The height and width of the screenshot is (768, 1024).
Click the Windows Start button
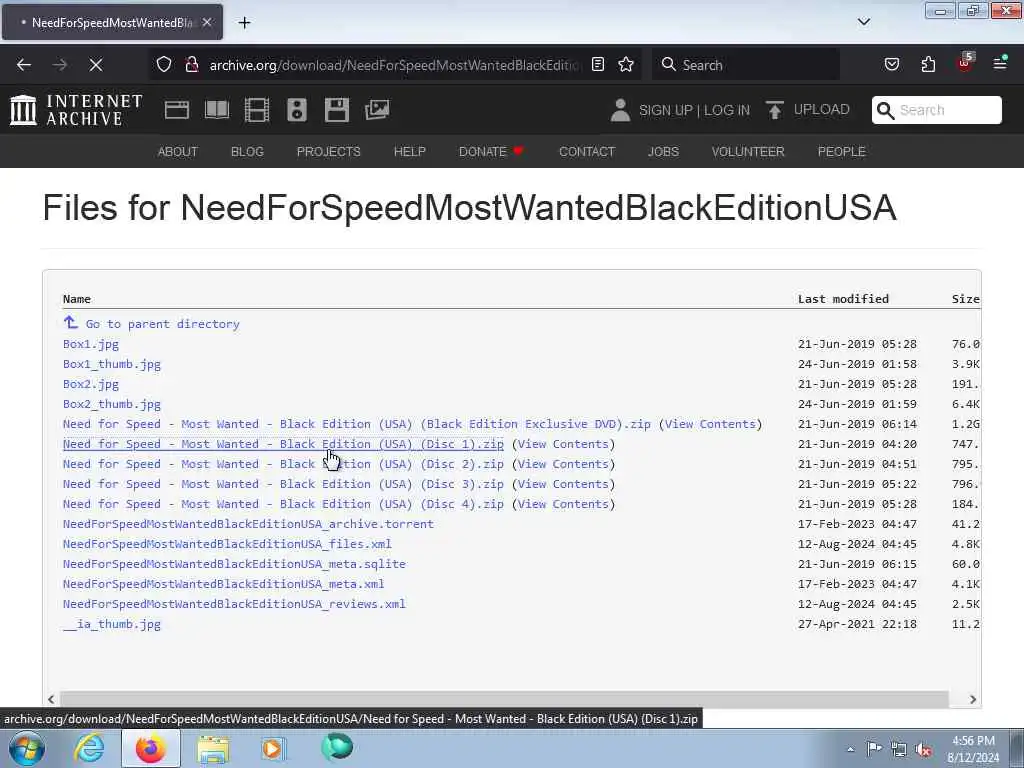(27, 748)
